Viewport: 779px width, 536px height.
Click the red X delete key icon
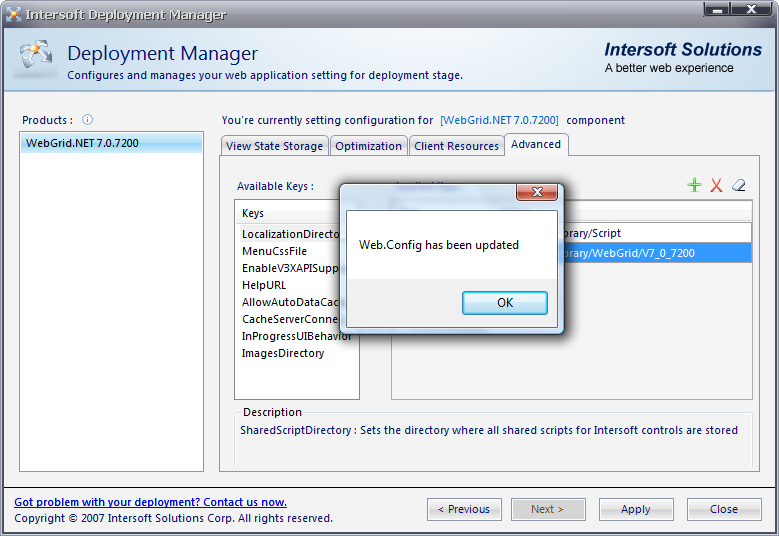[716, 185]
